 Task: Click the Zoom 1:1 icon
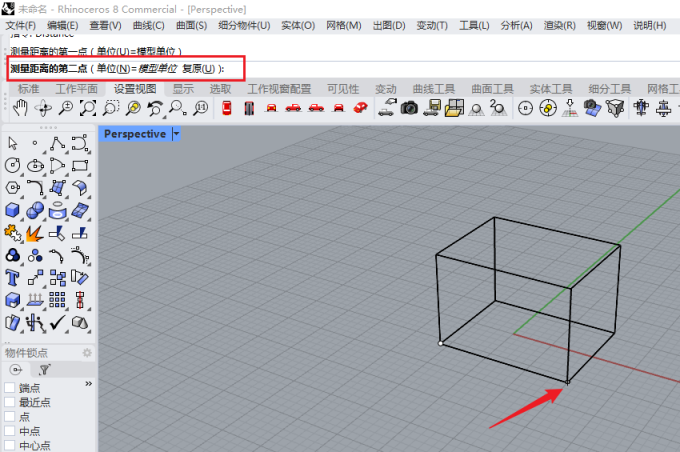[x=201, y=108]
